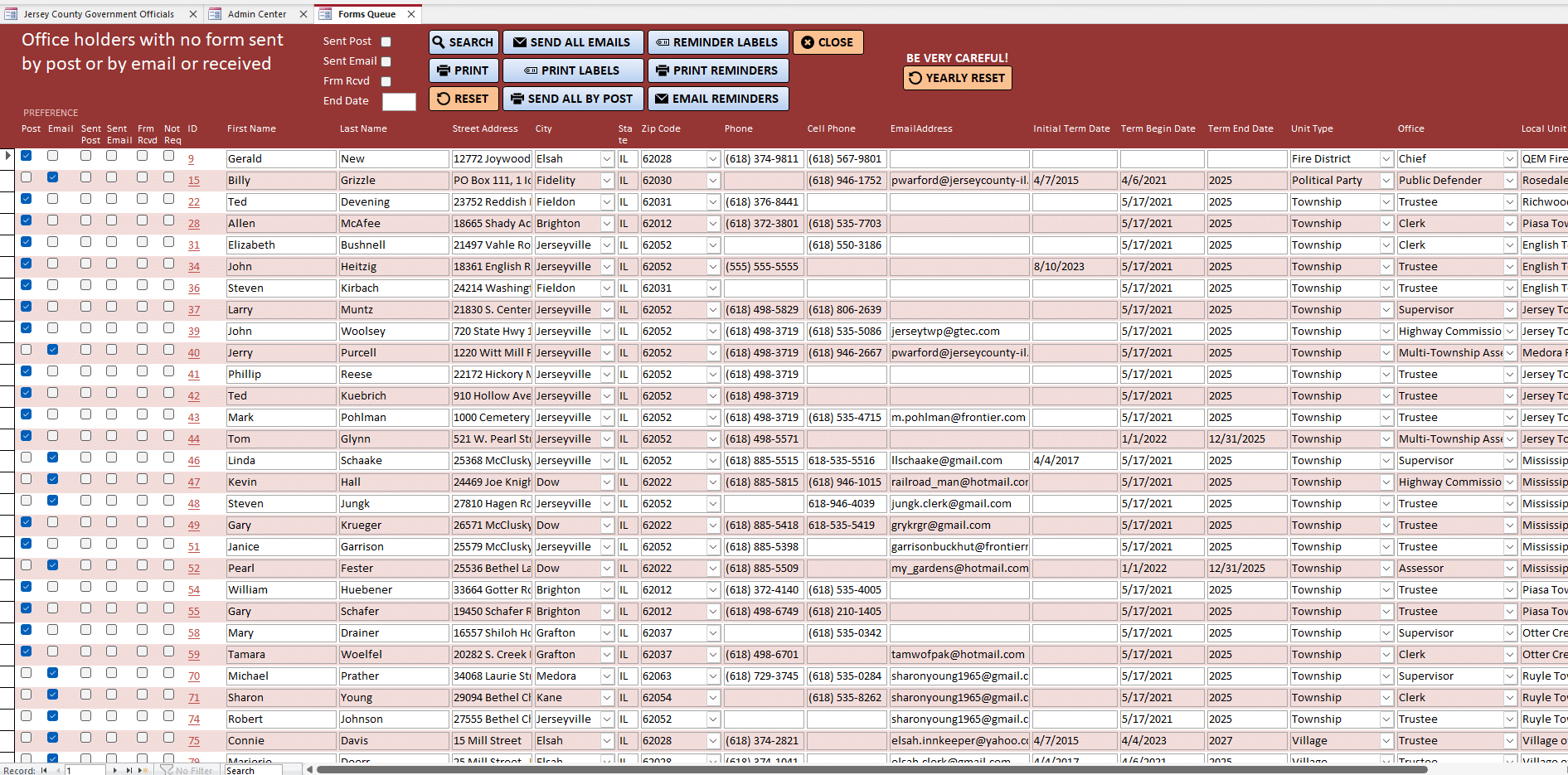Go to previous record arrow
1568x775 pixels.
pos(58,770)
